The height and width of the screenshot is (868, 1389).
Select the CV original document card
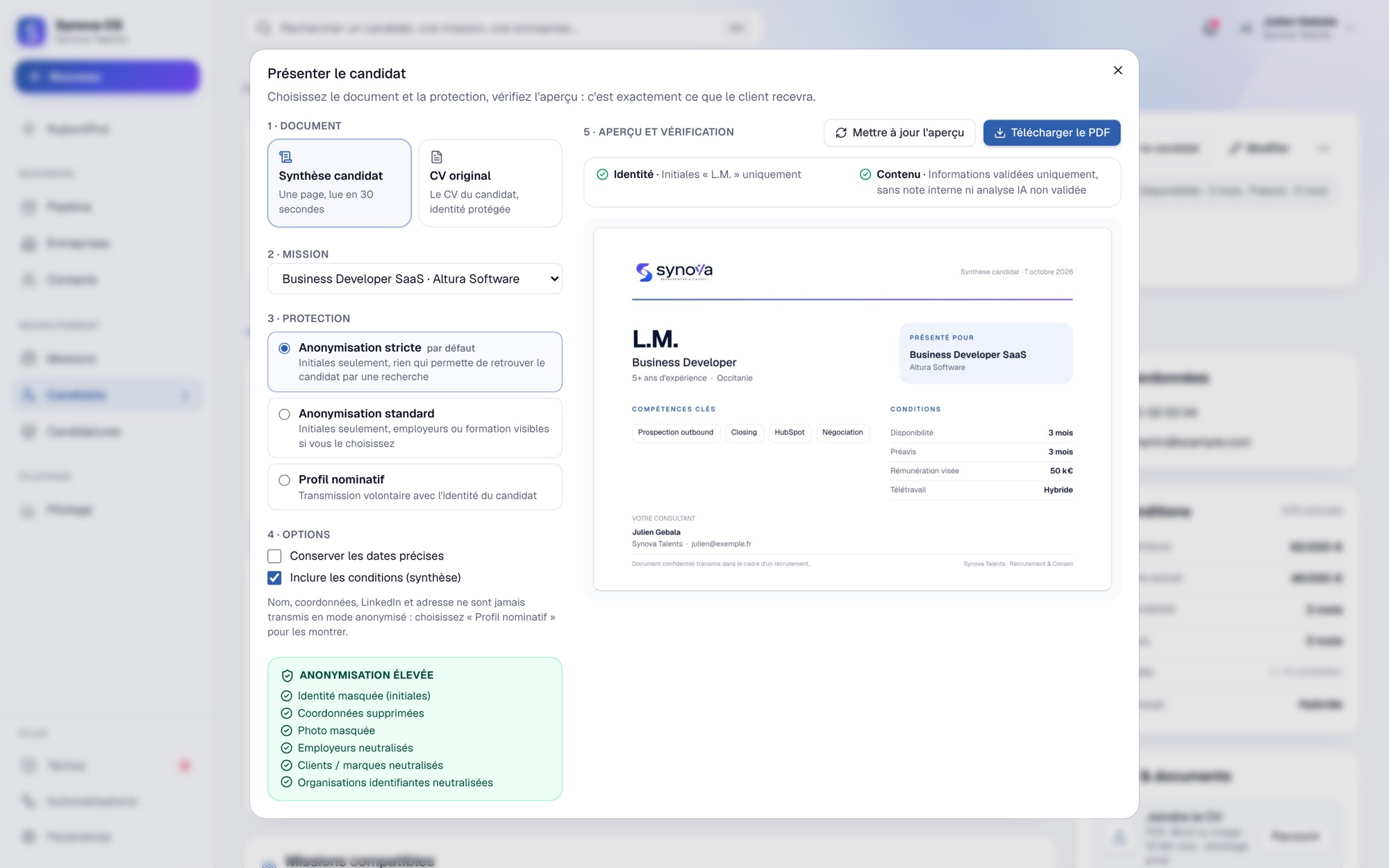click(x=490, y=183)
